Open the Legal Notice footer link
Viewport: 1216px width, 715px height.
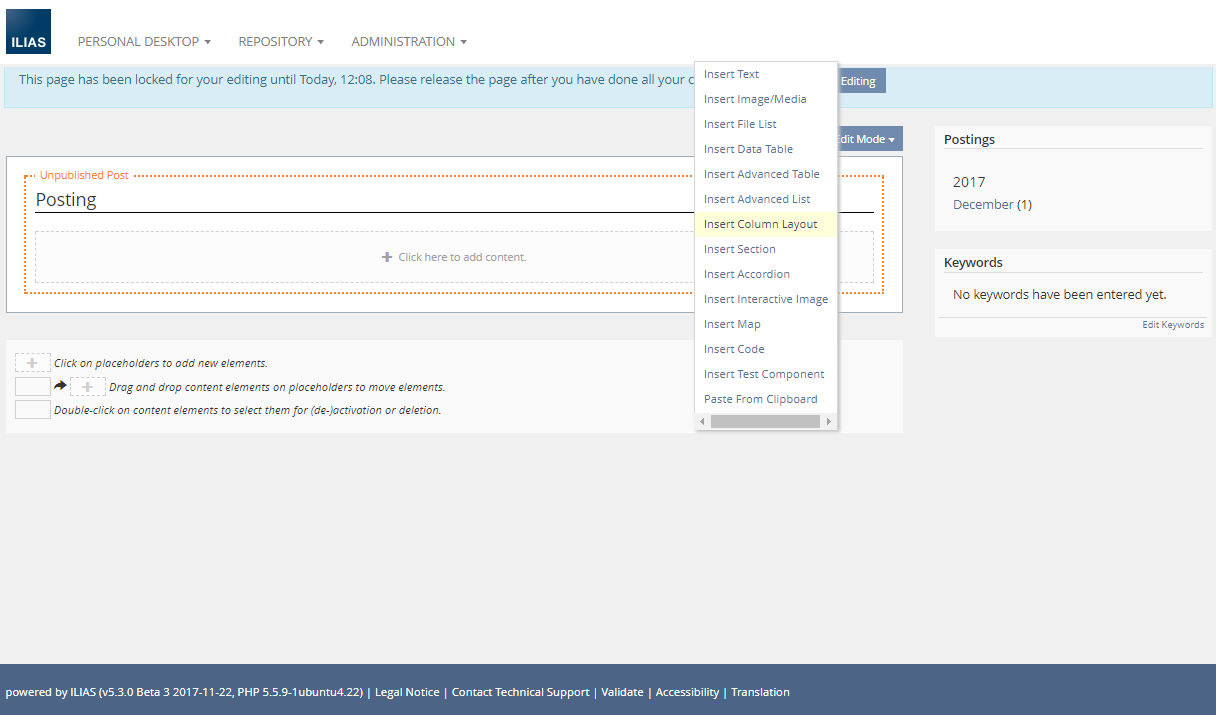click(407, 692)
